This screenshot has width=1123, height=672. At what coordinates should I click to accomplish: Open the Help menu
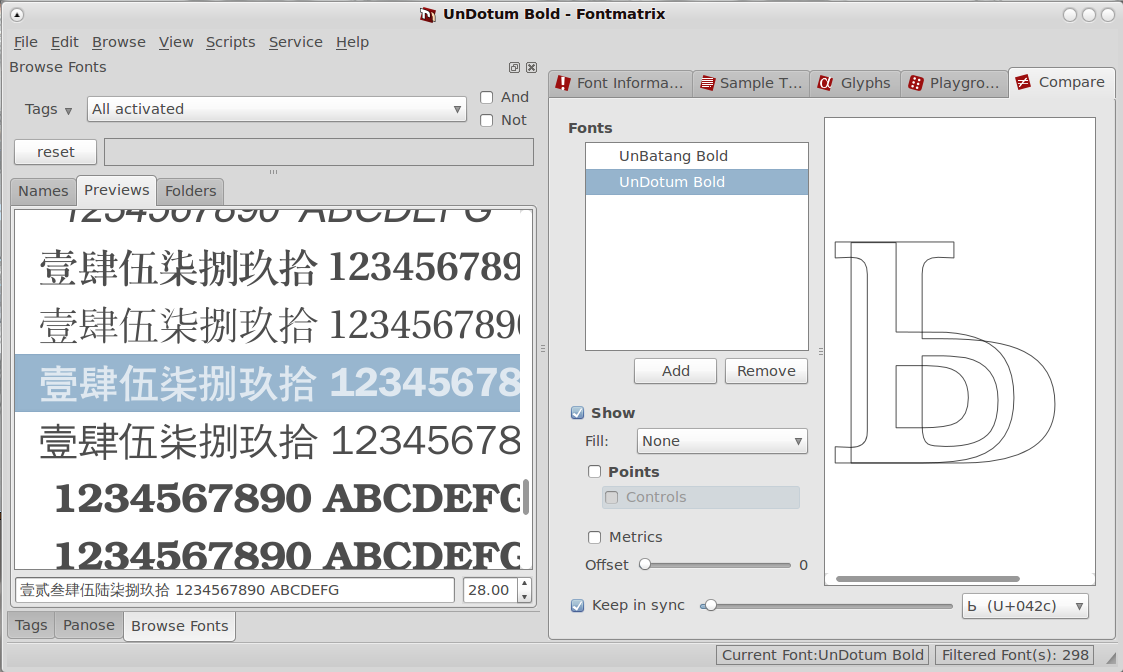click(352, 42)
